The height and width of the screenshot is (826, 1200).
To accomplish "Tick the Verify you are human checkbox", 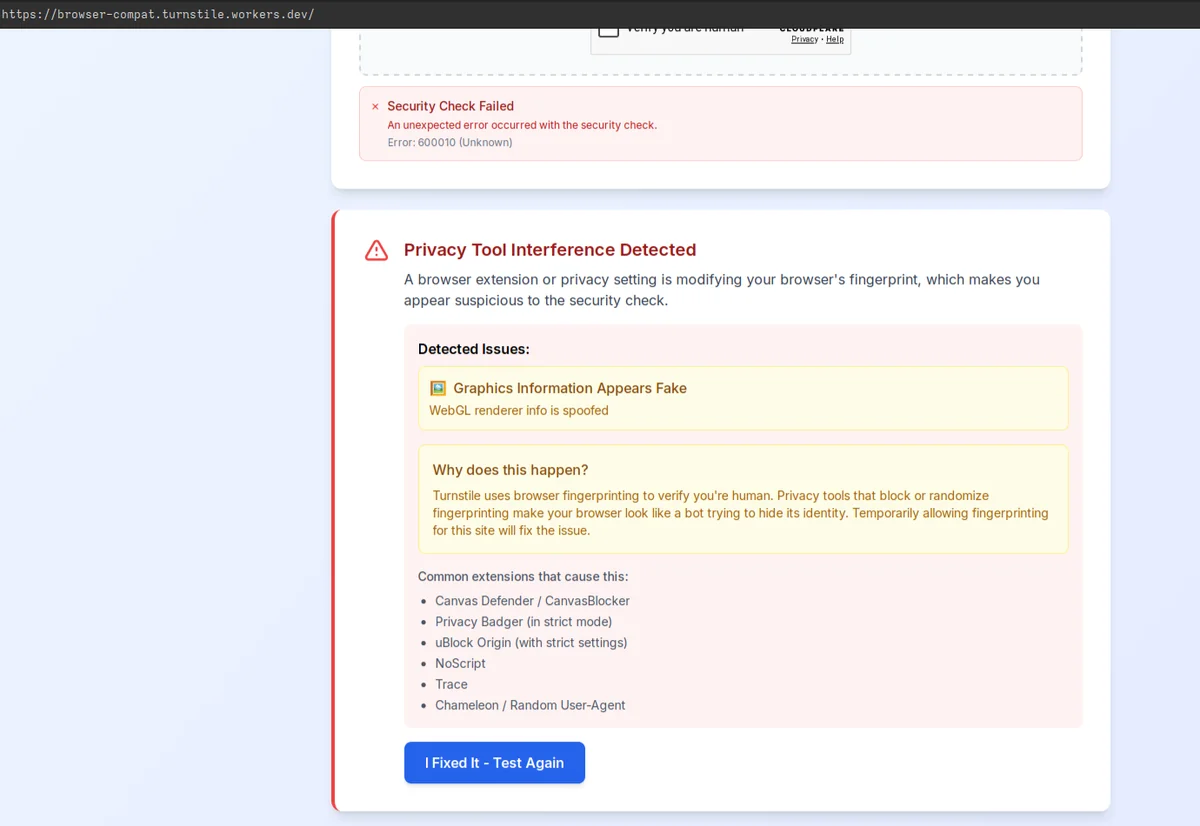I will [608, 32].
